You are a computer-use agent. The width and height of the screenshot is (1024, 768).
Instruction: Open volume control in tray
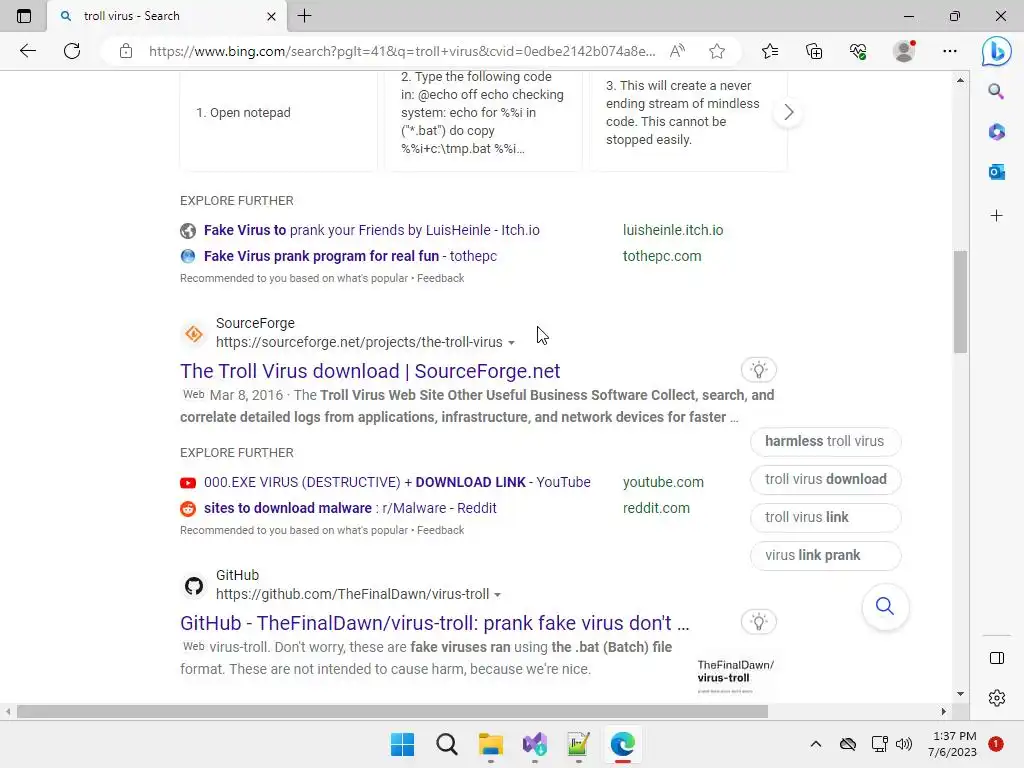pyautogui.click(x=904, y=744)
